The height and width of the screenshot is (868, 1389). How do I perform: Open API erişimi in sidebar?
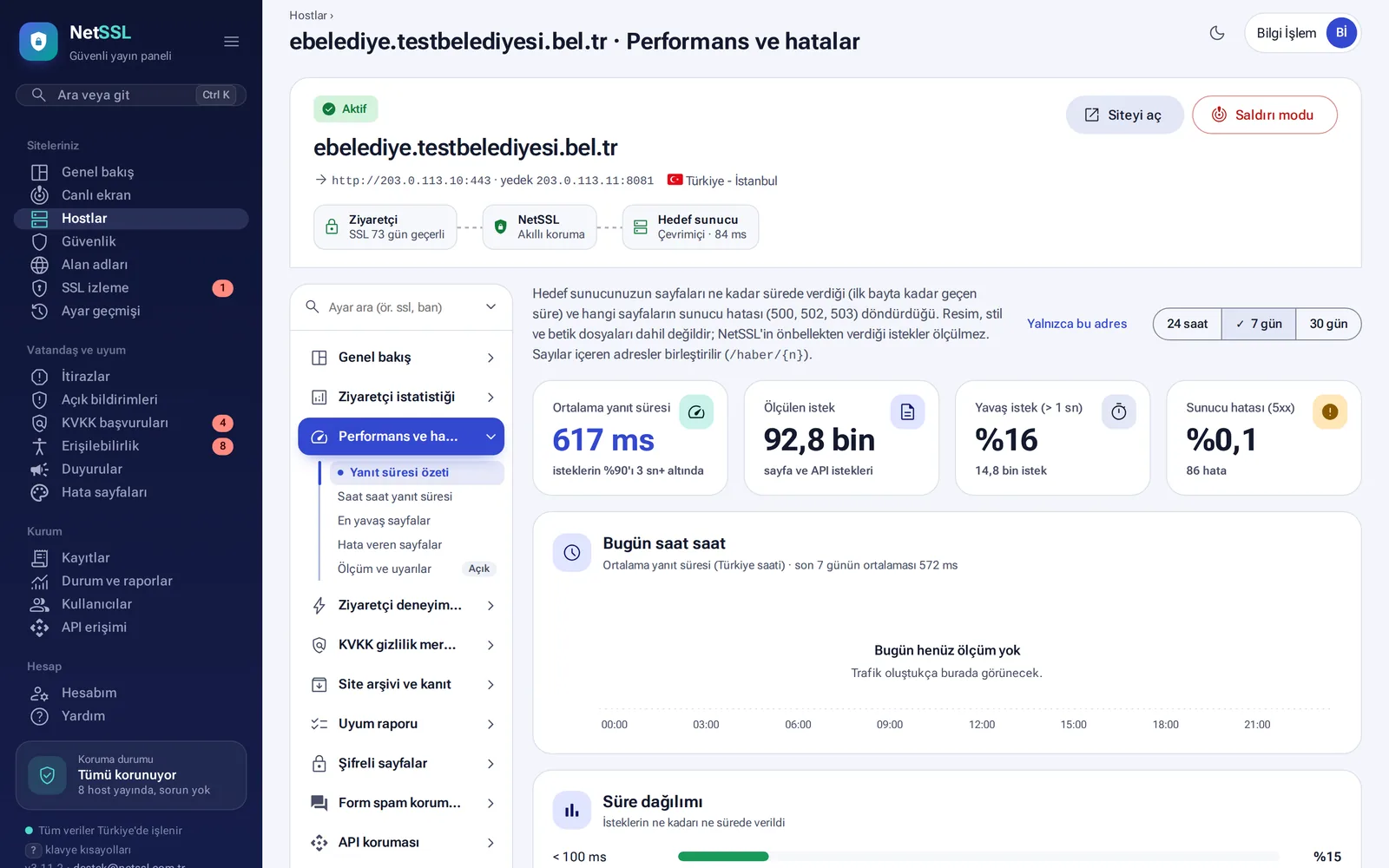131,627
